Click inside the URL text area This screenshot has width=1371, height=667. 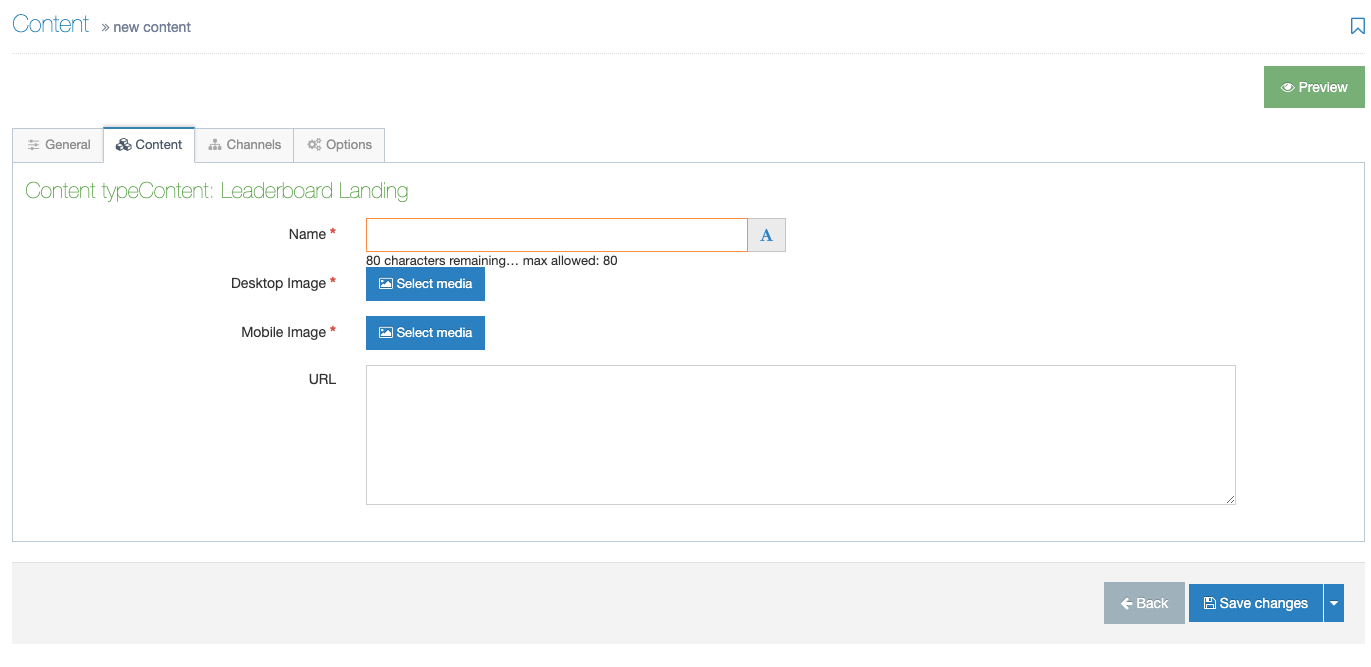800,435
